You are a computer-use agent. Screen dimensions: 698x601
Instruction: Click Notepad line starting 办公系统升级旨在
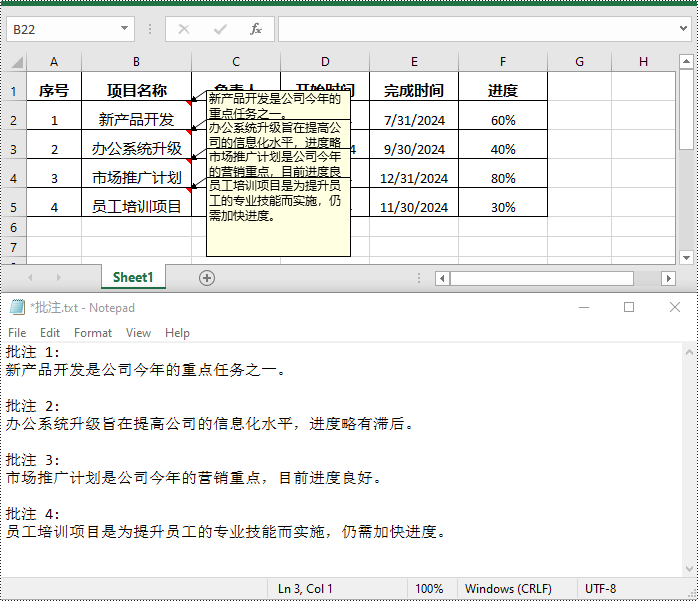pyautogui.click(x=210, y=423)
